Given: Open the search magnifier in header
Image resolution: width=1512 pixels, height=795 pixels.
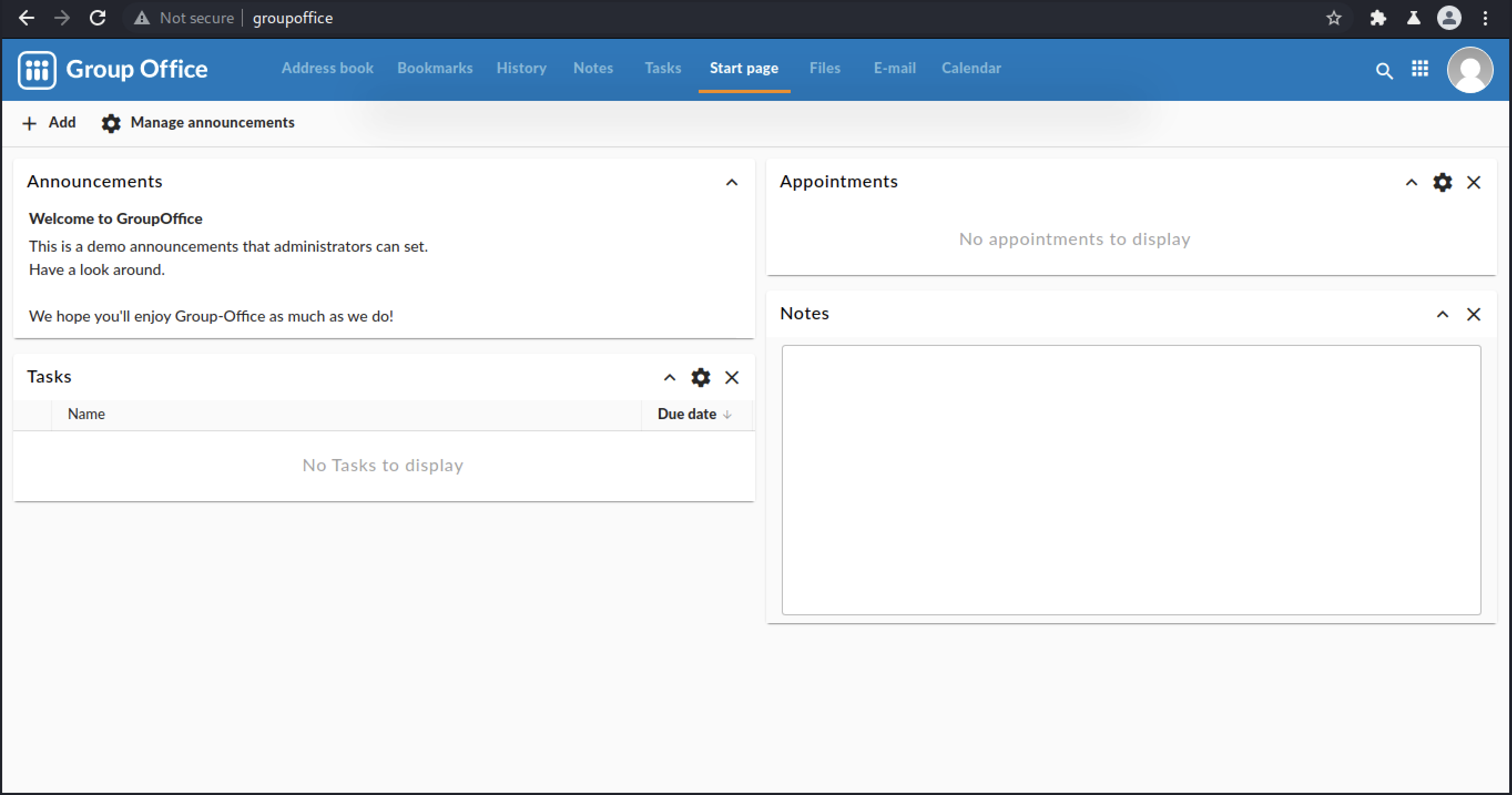Looking at the screenshot, I should click(1384, 70).
